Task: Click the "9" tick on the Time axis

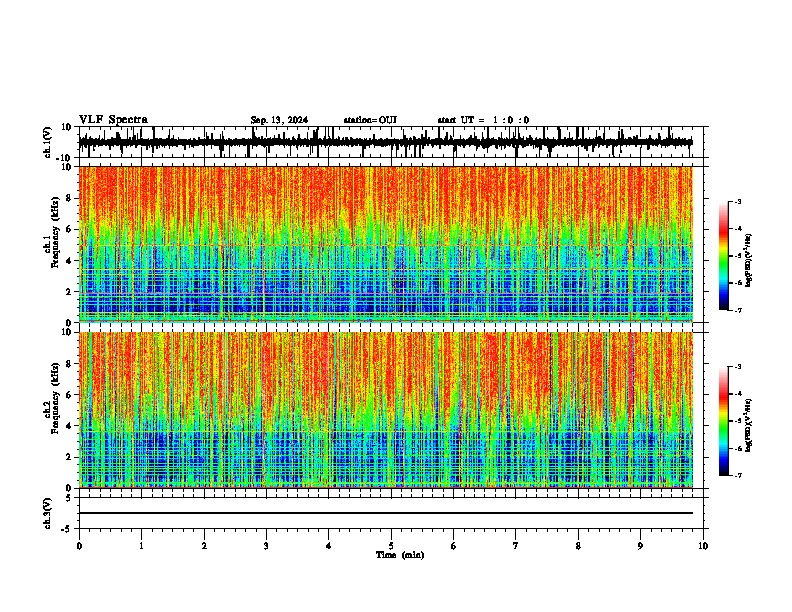Action: point(640,546)
